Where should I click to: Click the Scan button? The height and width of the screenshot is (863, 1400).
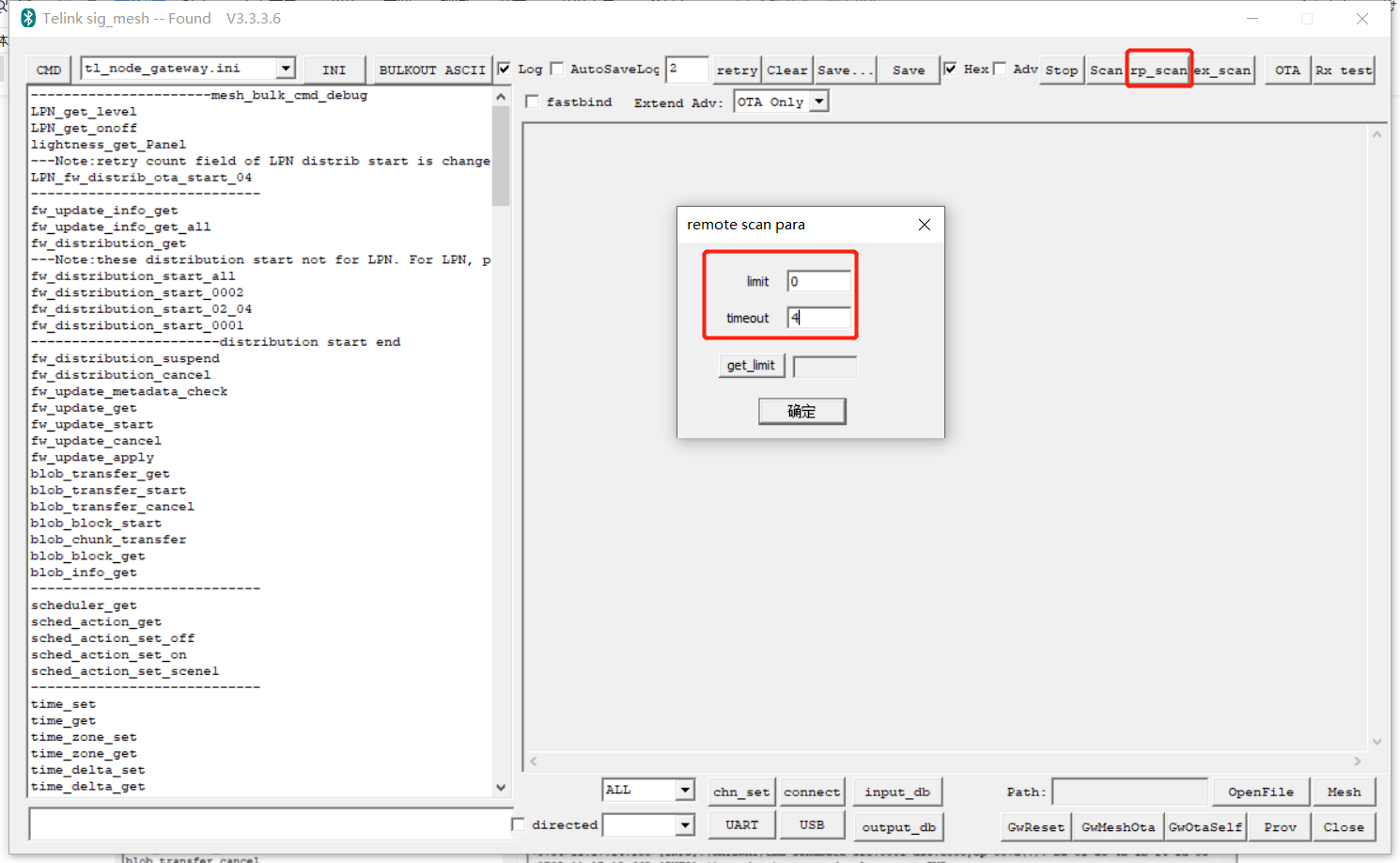point(1106,70)
